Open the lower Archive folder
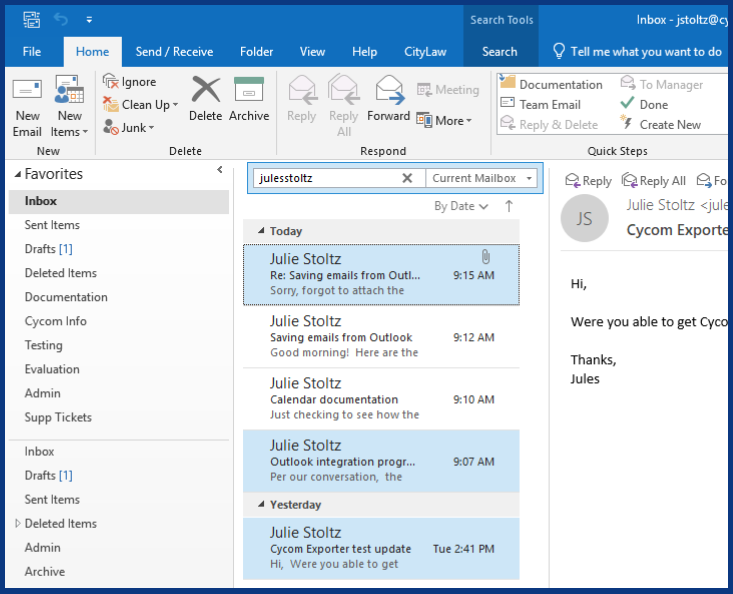The height and width of the screenshot is (594, 733). tap(119, 572)
